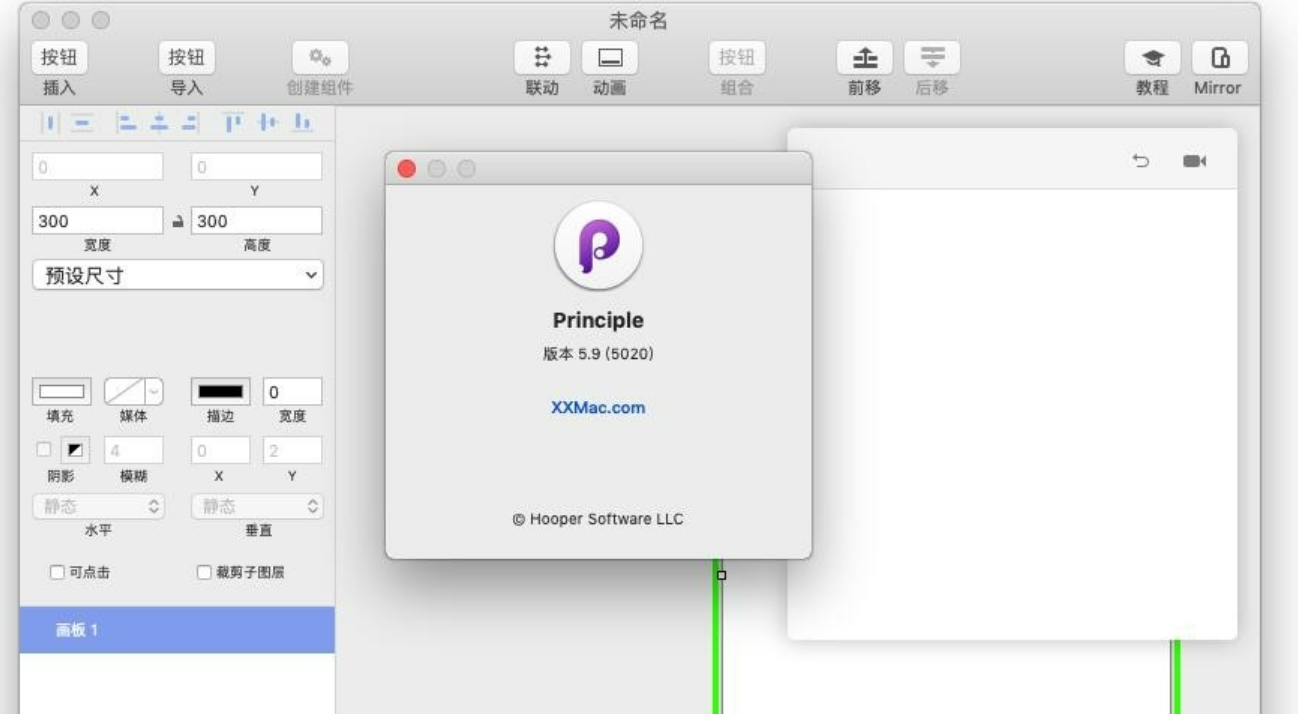The width and height of the screenshot is (1298, 714).
Task: Click the Principle logo in About dialog
Action: pos(598,246)
